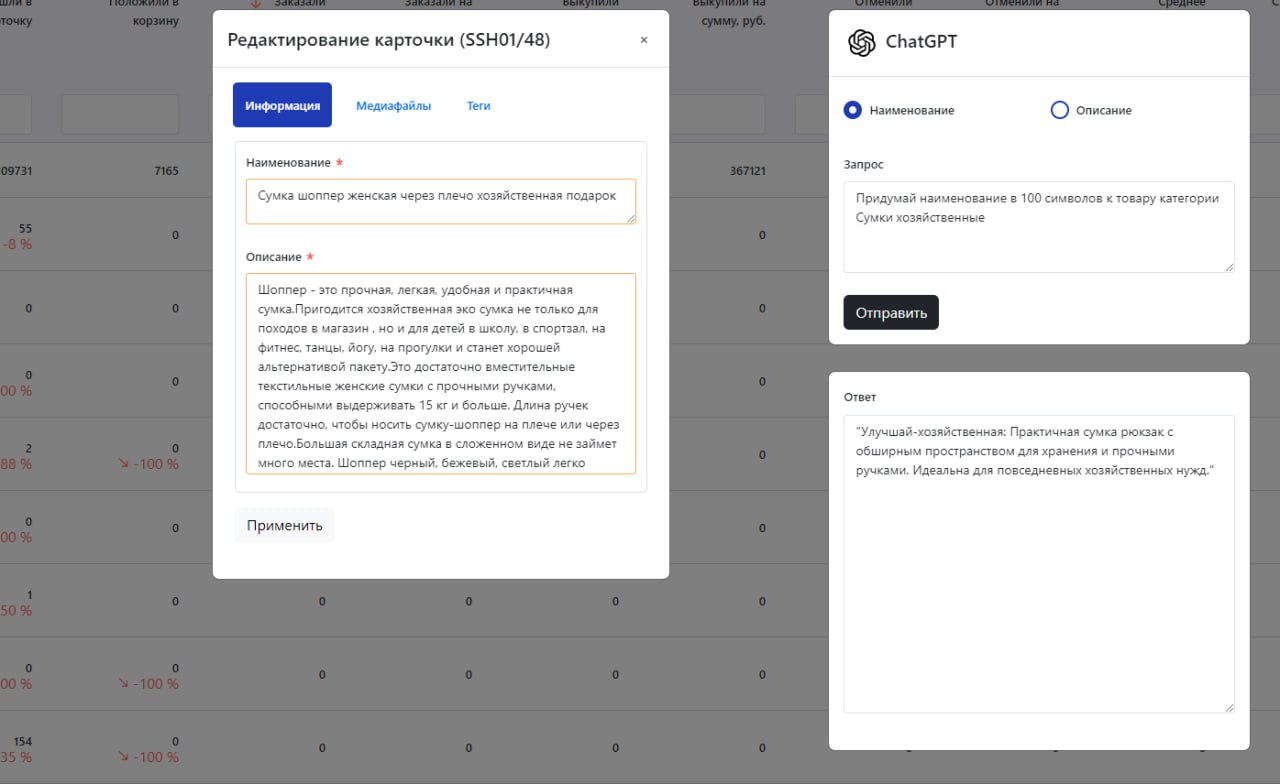This screenshot has height=784, width=1280.
Task: Click the dialog title Редактирование карточки
Action: [388, 40]
